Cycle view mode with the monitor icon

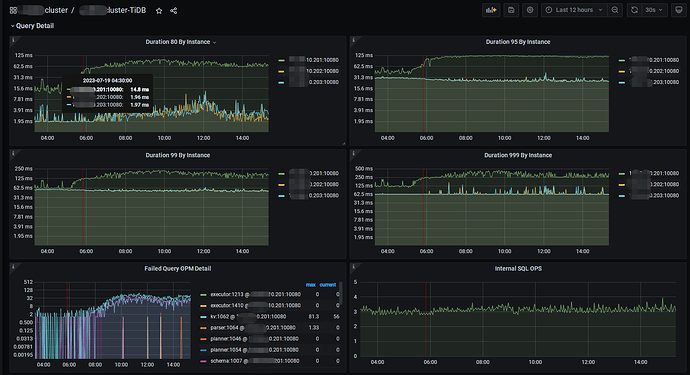[x=679, y=10]
